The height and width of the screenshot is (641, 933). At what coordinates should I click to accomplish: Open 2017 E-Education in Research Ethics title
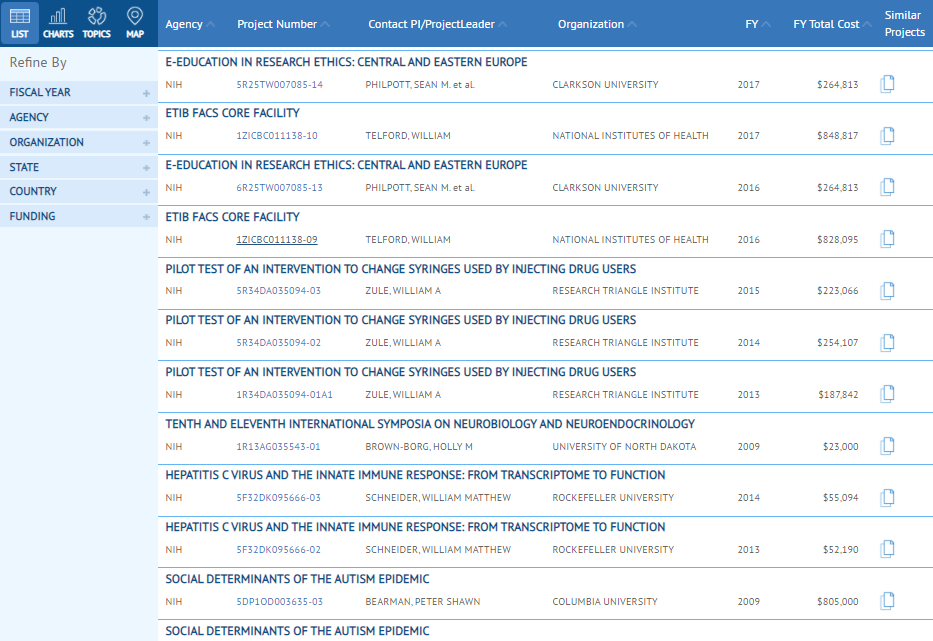tap(346, 62)
